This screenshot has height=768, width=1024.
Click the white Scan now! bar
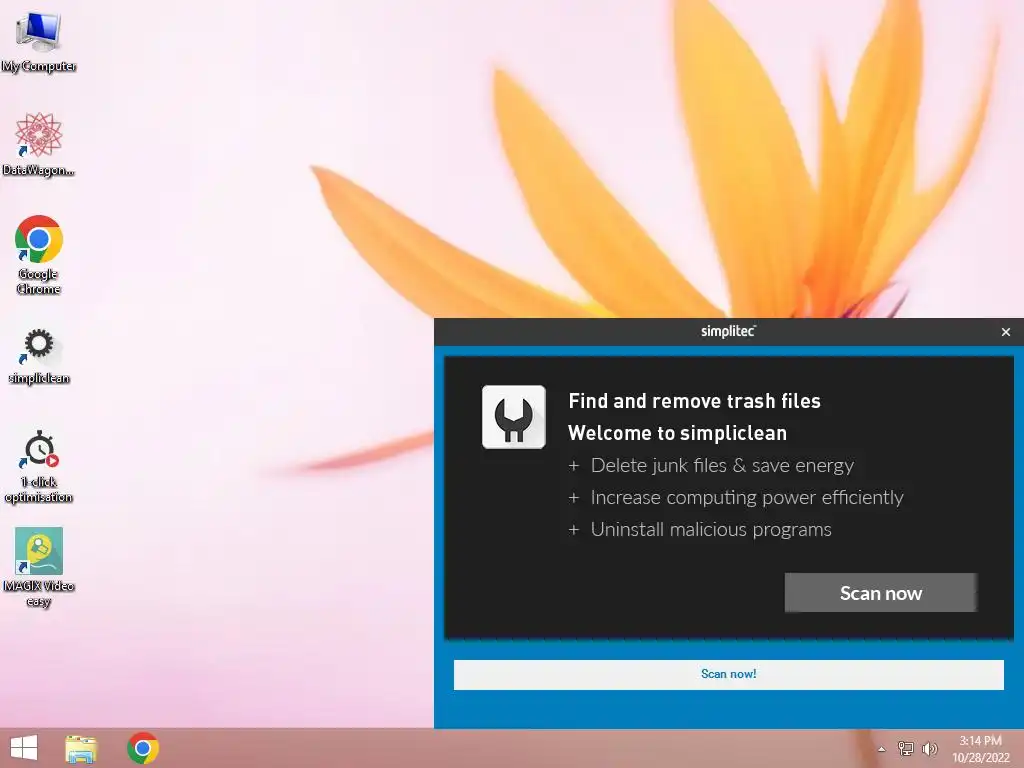click(x=728, y=674)
